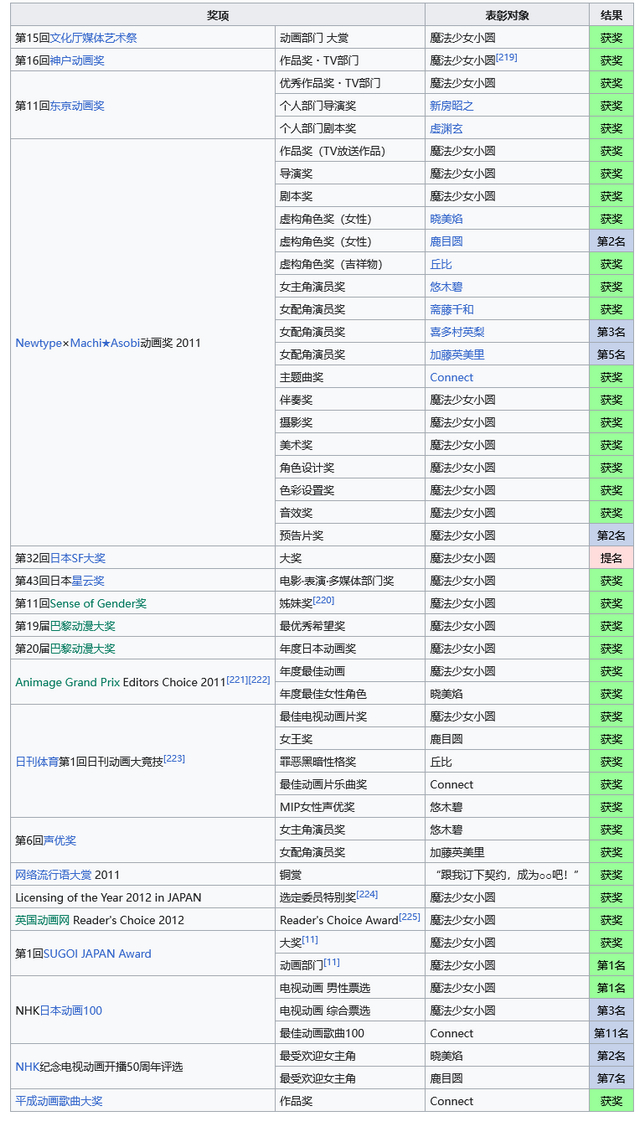
Task: Click the pink 提名 result cell
Action: click(611, 558)
